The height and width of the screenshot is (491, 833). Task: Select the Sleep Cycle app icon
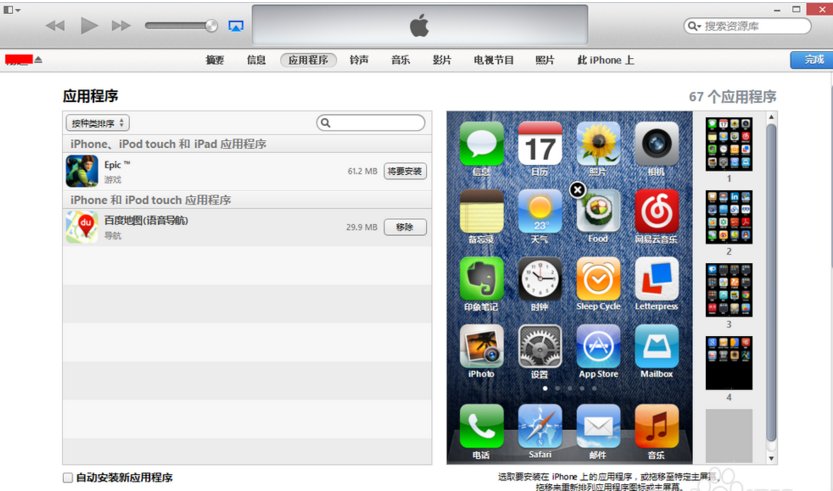[x=598, y=278]
